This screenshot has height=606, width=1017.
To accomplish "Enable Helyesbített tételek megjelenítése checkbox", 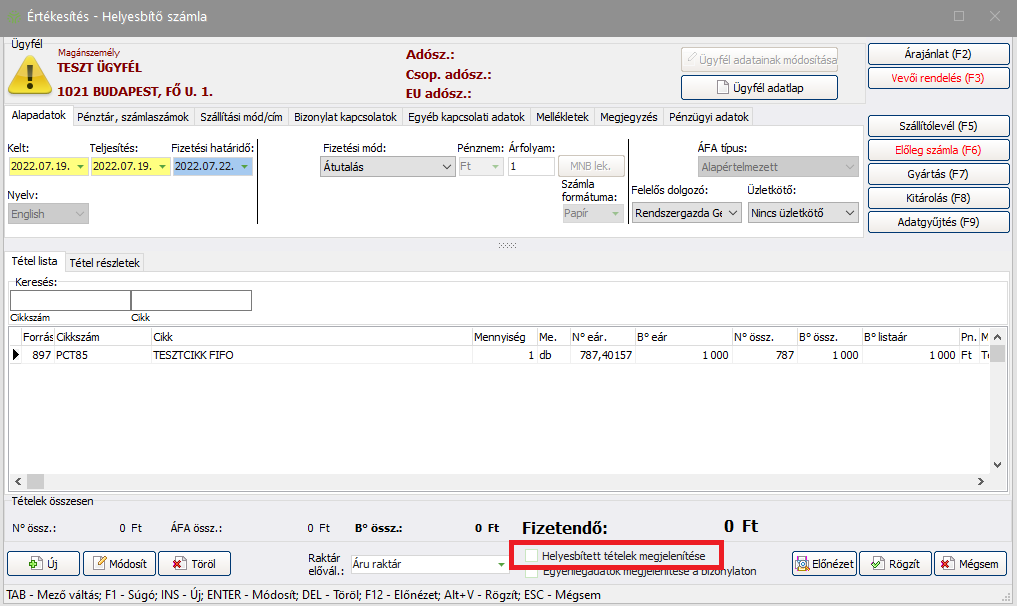I will pyautogui.click(x=532, y=555).
